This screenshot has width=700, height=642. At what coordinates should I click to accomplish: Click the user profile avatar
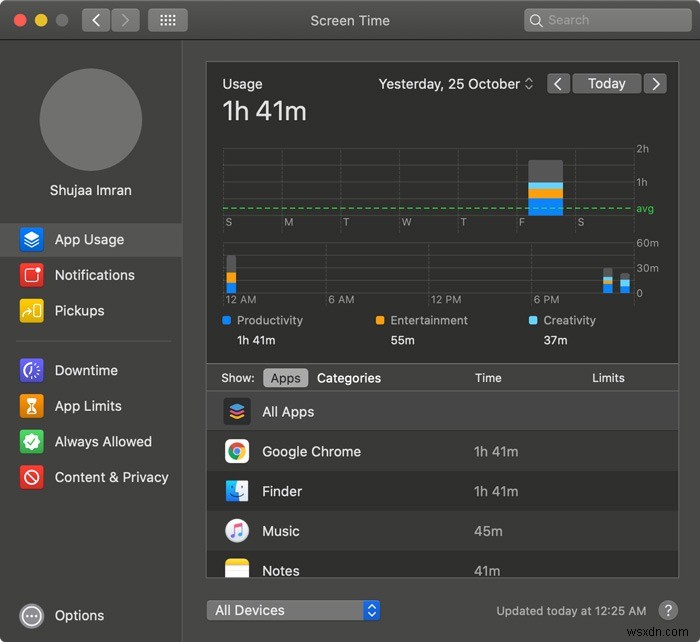(x=91, y=120)
